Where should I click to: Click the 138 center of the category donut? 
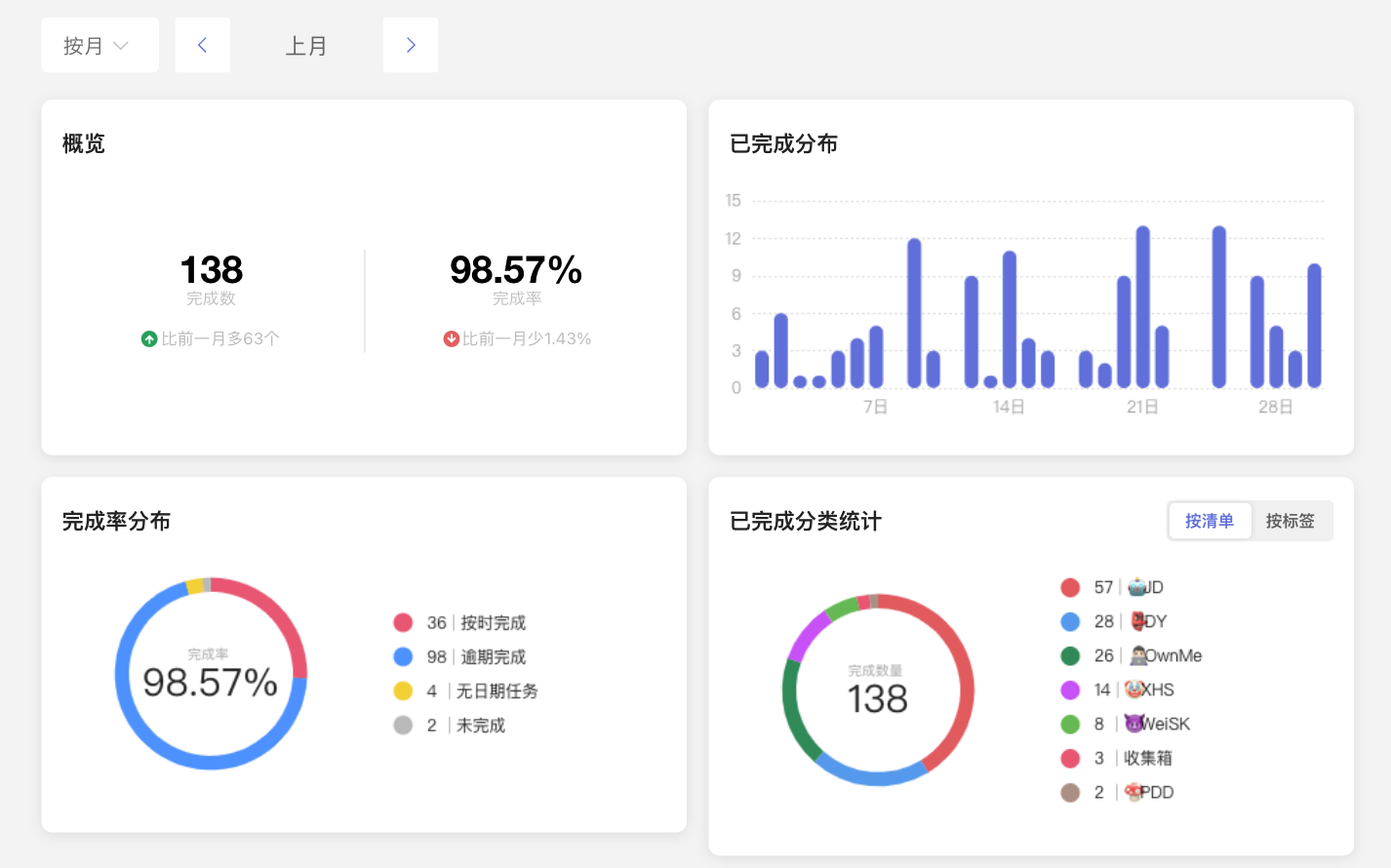point(878,699)
